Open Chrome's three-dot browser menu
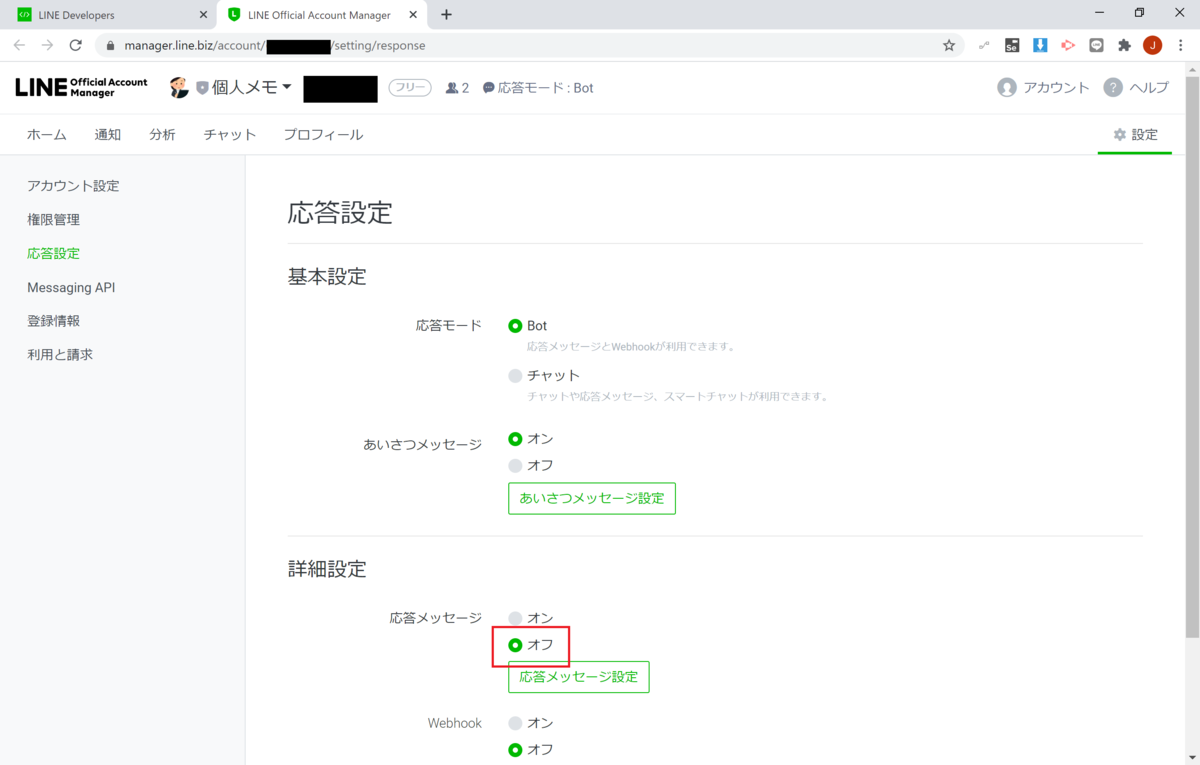 [x=1180, y=45]
